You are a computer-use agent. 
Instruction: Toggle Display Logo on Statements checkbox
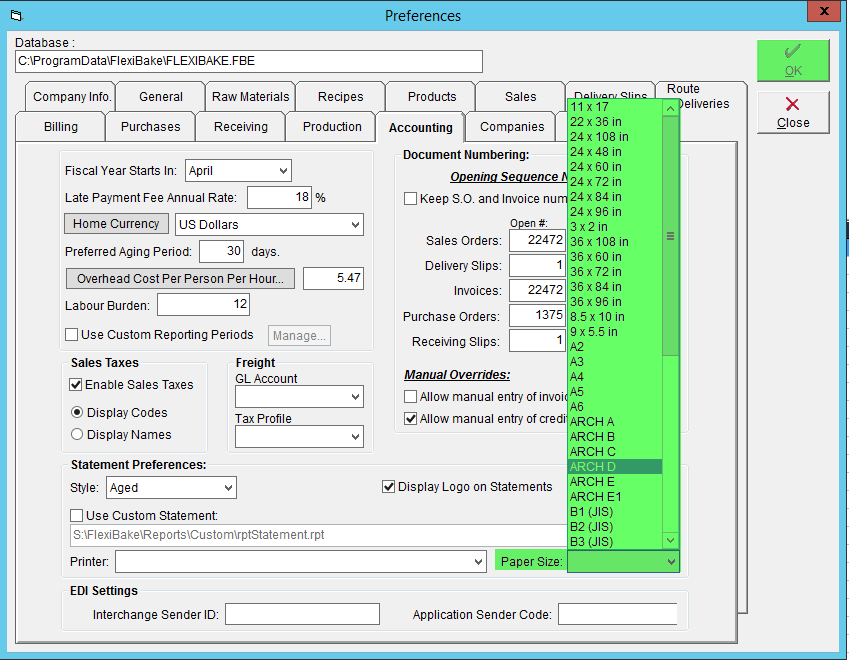point(388,487)
